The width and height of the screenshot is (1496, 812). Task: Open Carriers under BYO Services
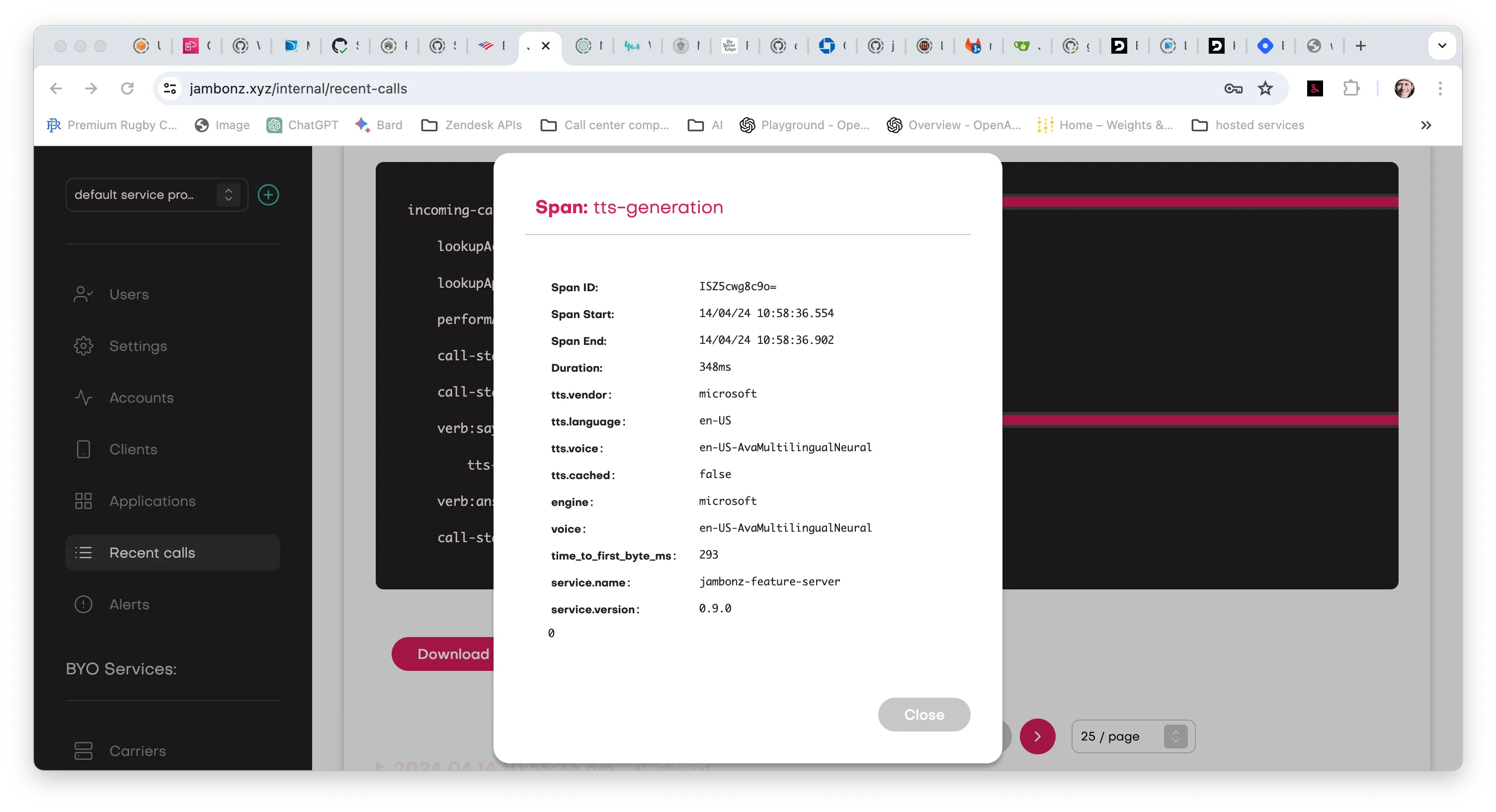(138, 750)
